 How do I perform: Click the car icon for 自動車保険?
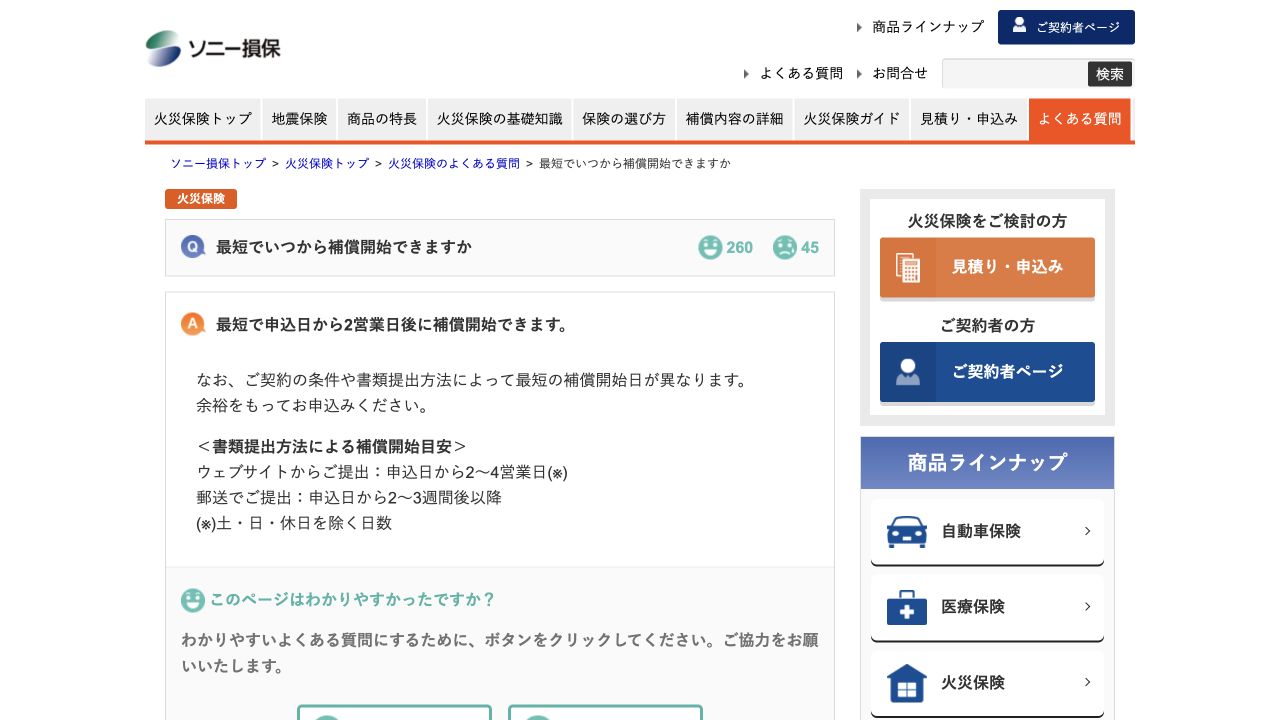pyautogui.click(x=907, y=531)
